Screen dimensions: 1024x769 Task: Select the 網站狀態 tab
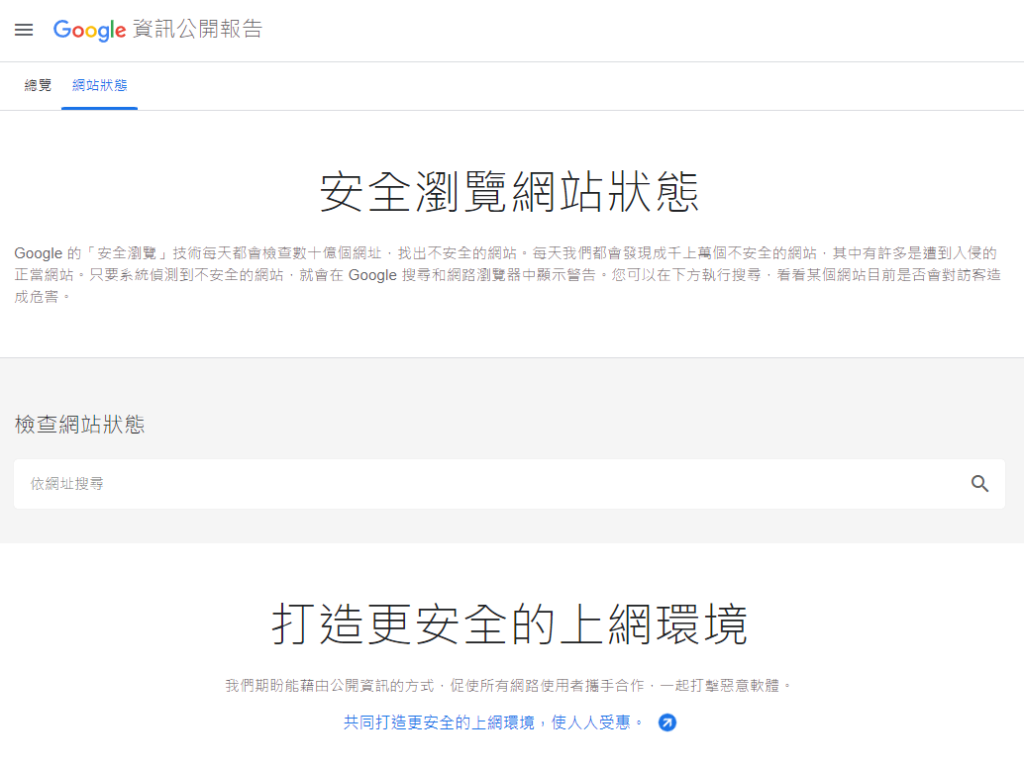pos(99,86)
